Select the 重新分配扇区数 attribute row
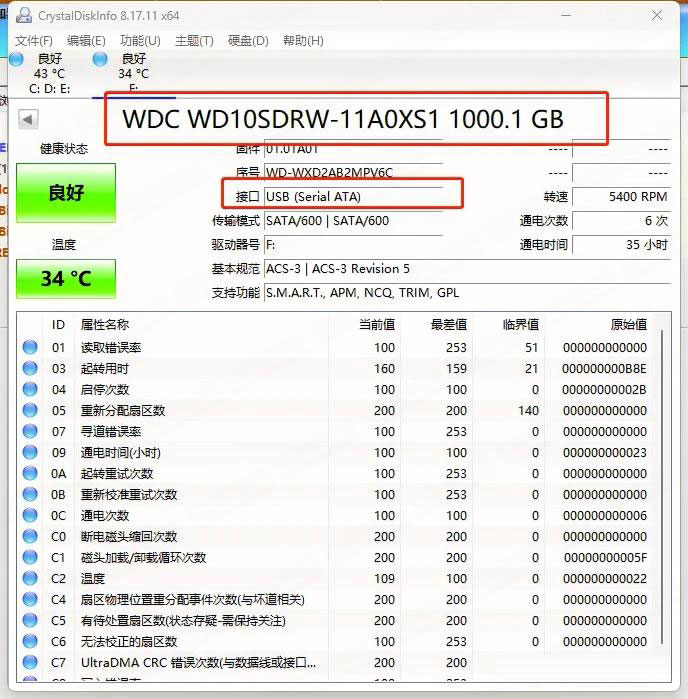 (123, 411)
